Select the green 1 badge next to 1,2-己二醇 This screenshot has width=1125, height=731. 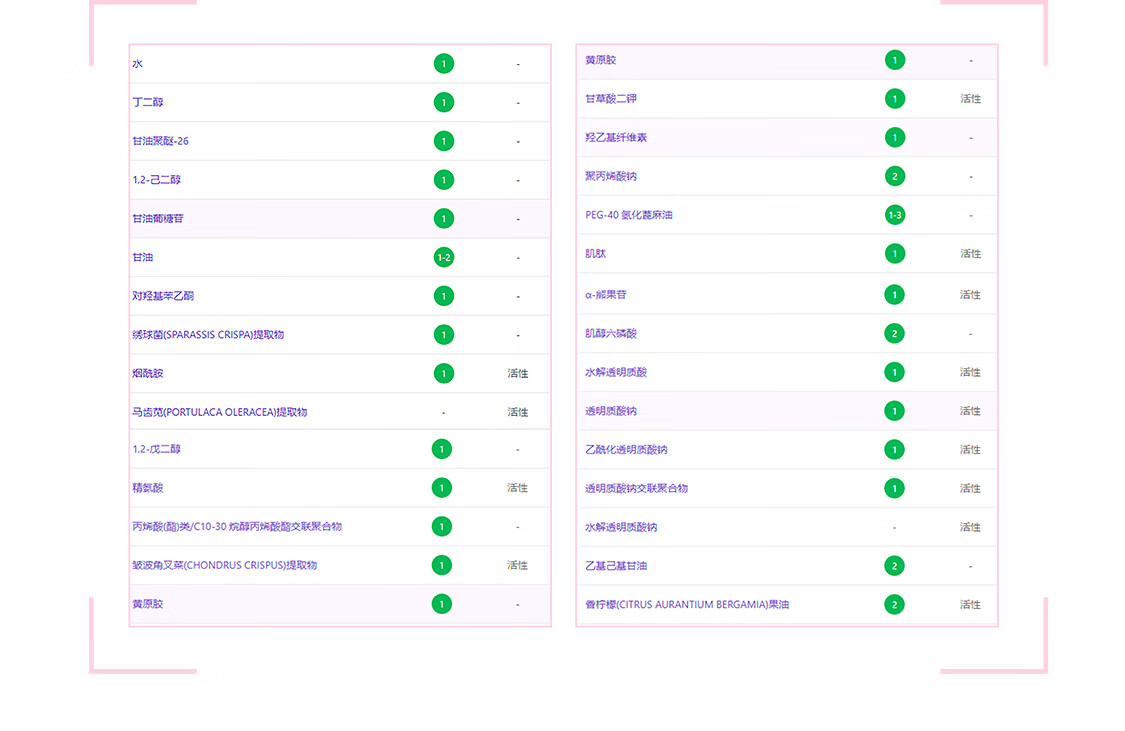coord(443,180)
